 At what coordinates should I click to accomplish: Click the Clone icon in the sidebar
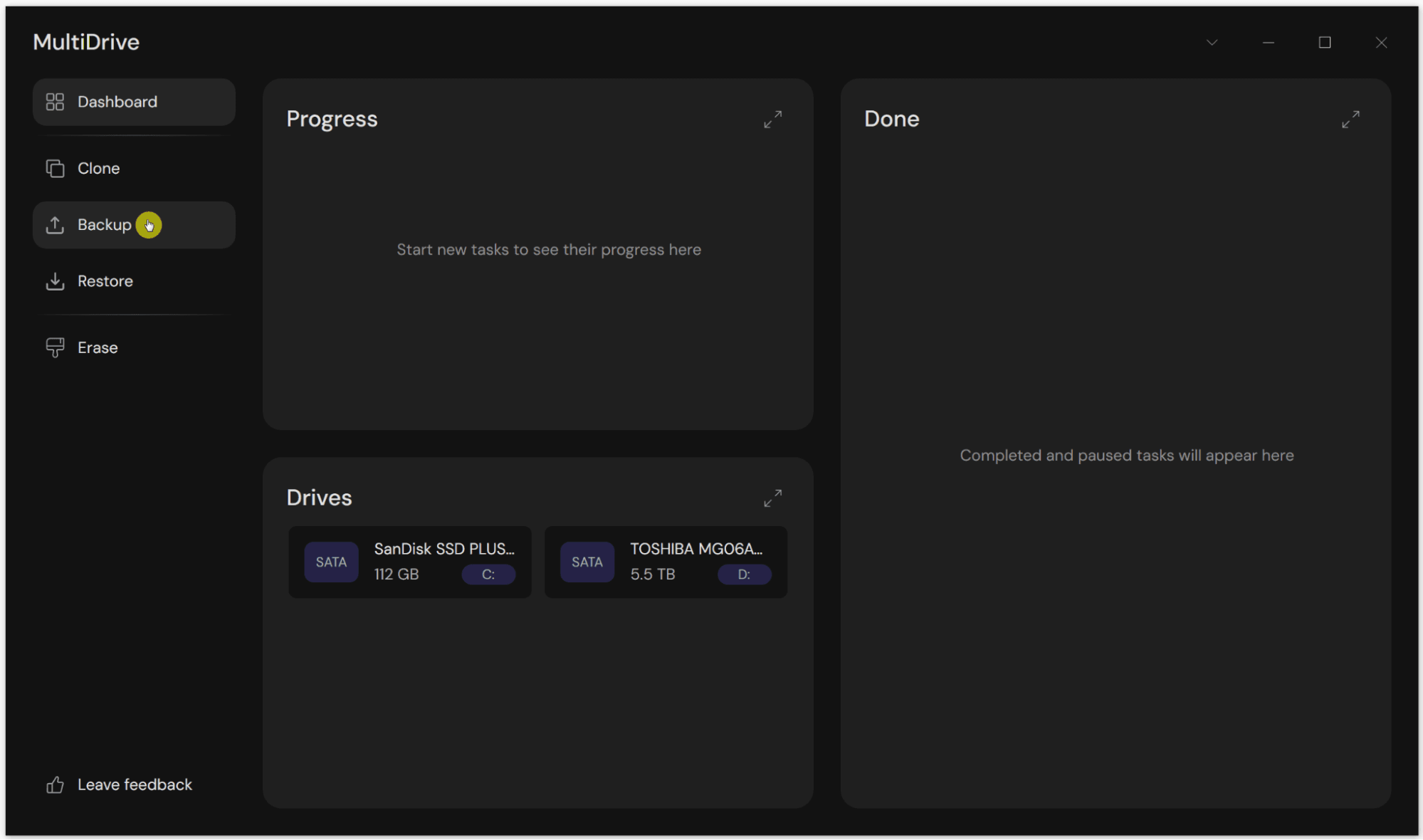55,169
